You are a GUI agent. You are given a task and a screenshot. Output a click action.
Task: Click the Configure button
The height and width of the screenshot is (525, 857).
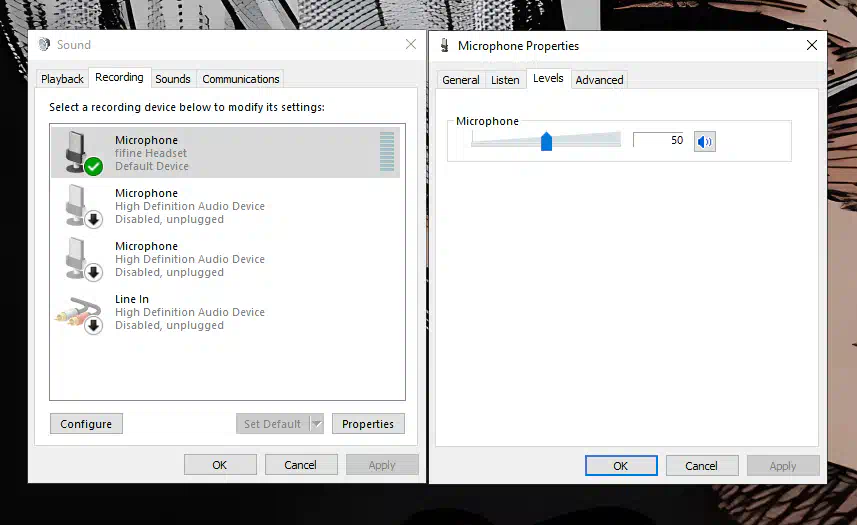coord(86,424)
